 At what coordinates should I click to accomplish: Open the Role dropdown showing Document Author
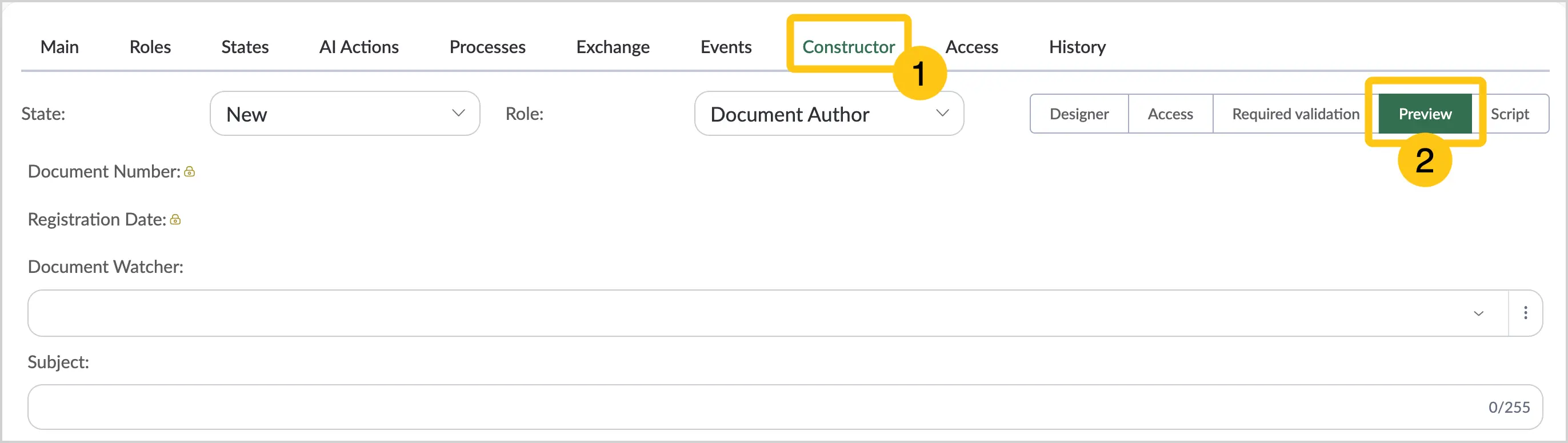pos(829,114)
